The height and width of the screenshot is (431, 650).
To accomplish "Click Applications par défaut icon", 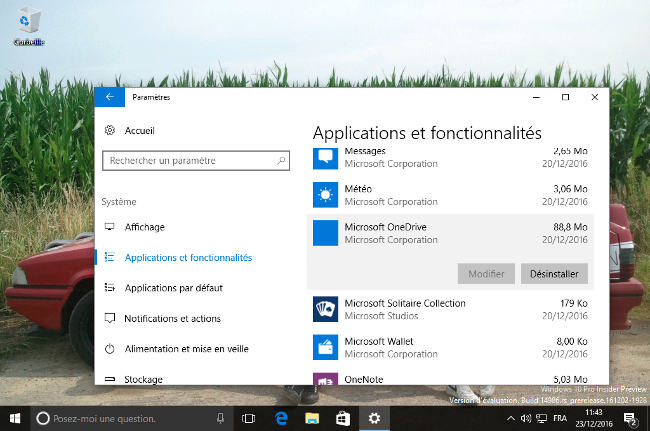I will tap(109, 287).
